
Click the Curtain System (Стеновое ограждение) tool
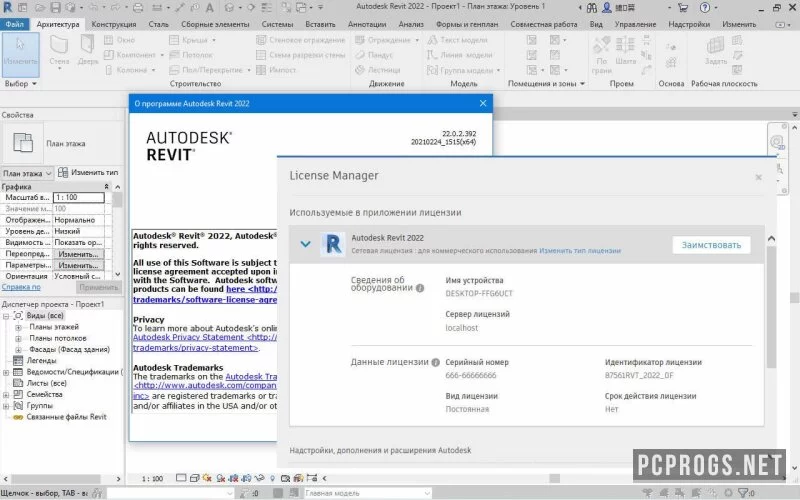click(x=301, y=40)
